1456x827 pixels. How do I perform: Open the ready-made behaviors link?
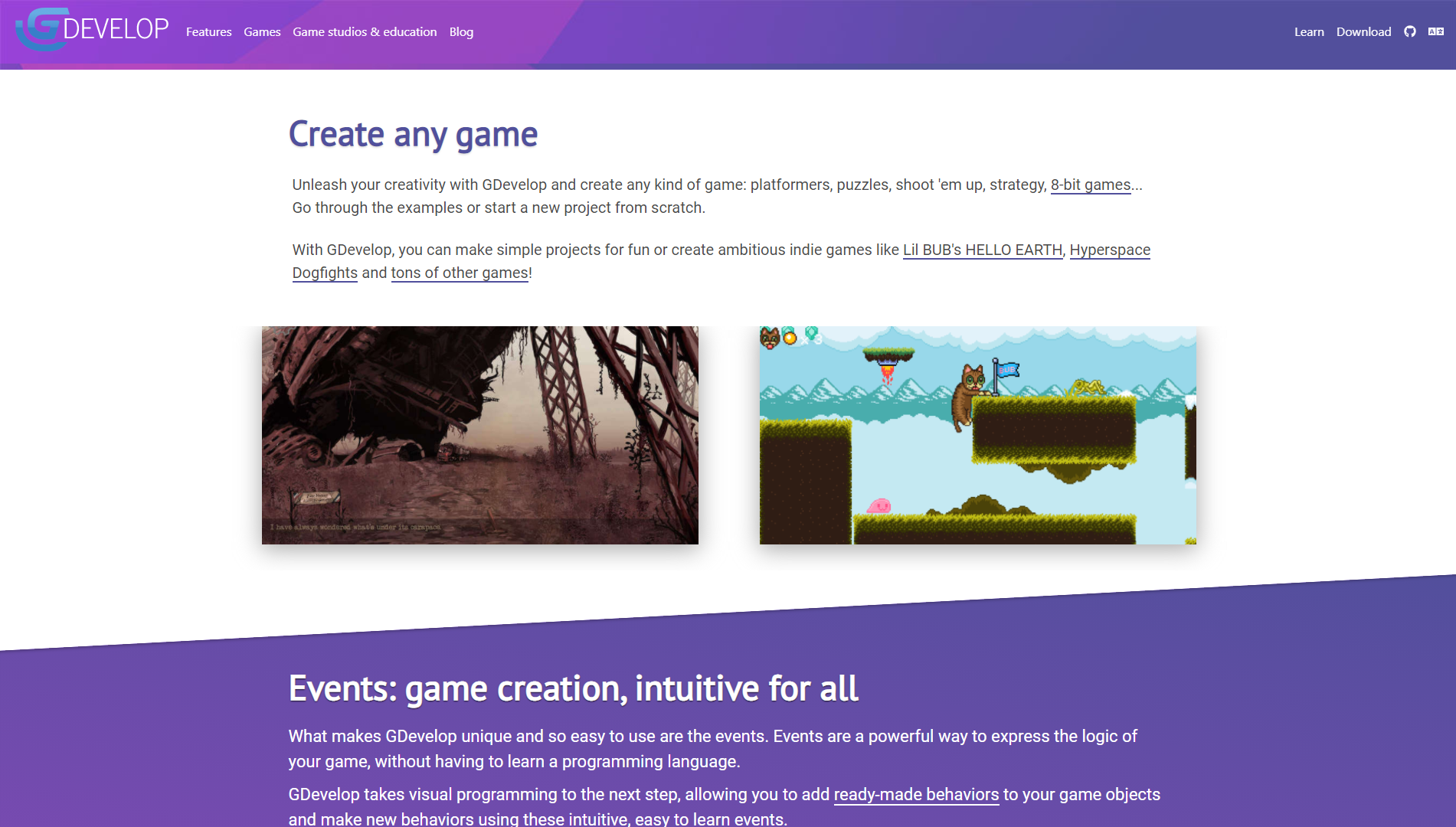(x=916, y=794)
